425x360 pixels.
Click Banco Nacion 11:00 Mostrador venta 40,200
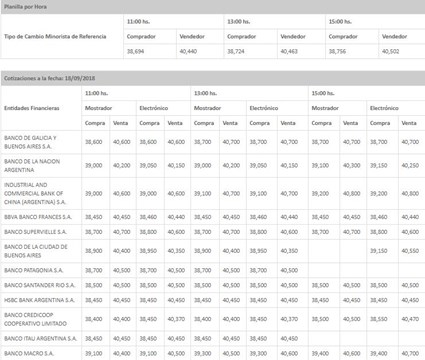[x=122, y=165]
